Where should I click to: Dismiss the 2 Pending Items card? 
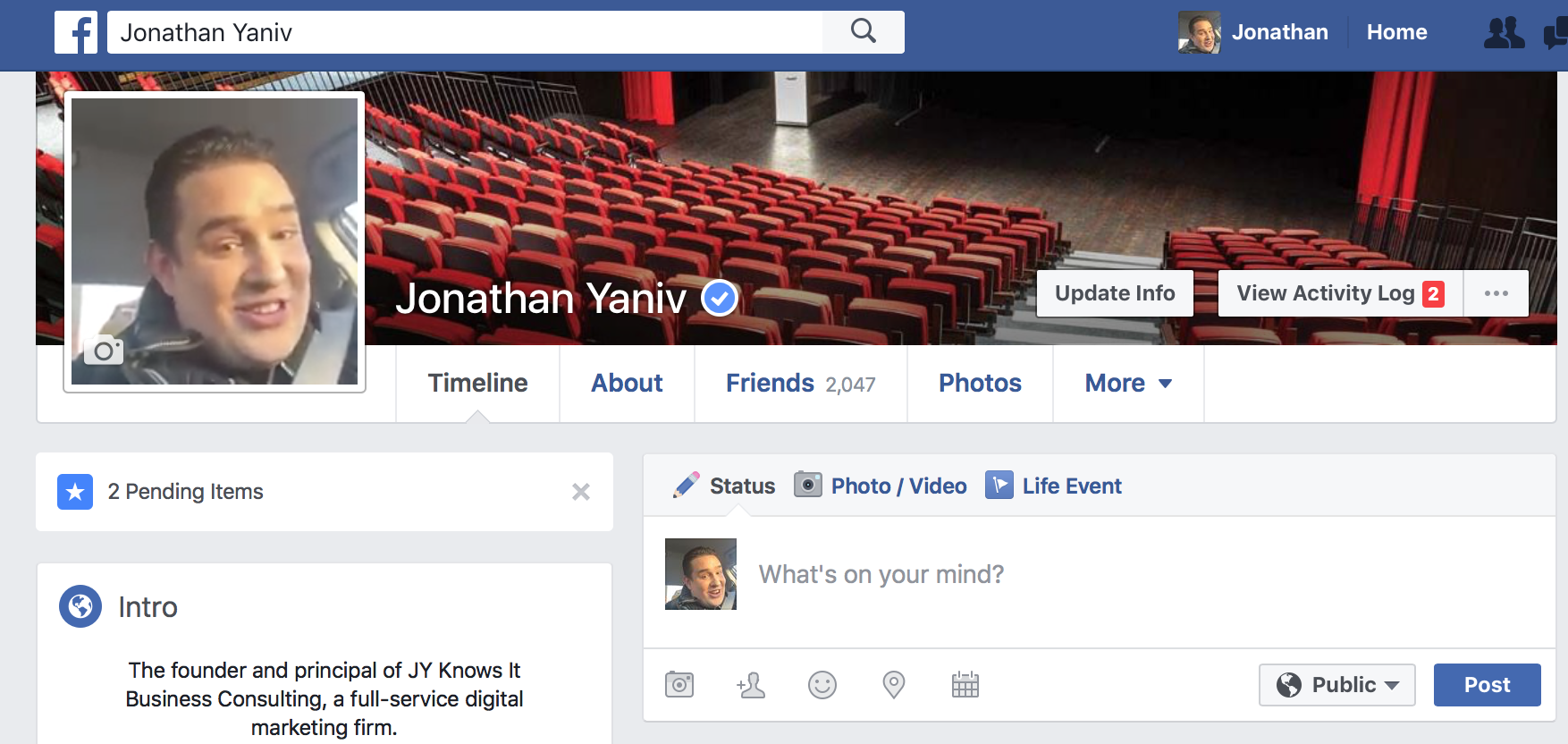(x=581, y=492)
